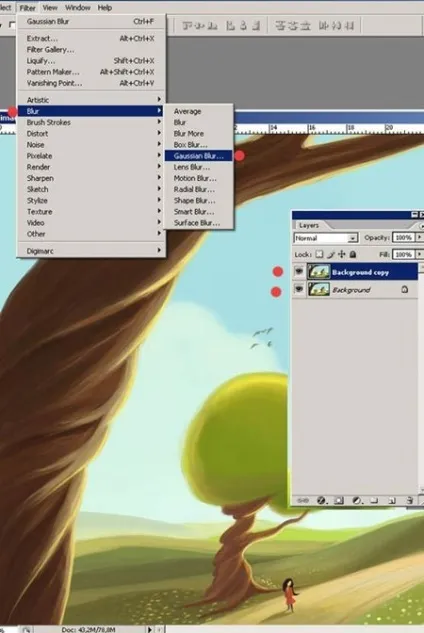Create a new layer group icon
The image size is (424, 633).
pyautogui.click(x=374, y=501)
